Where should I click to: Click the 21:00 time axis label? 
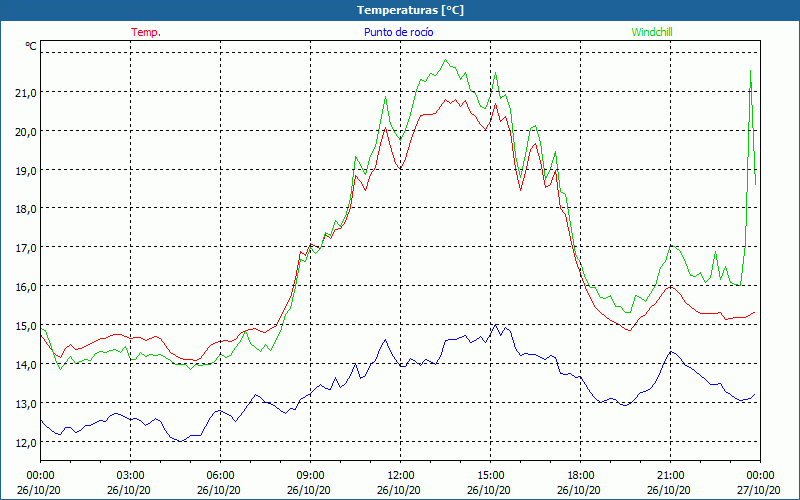click(670, 476)
